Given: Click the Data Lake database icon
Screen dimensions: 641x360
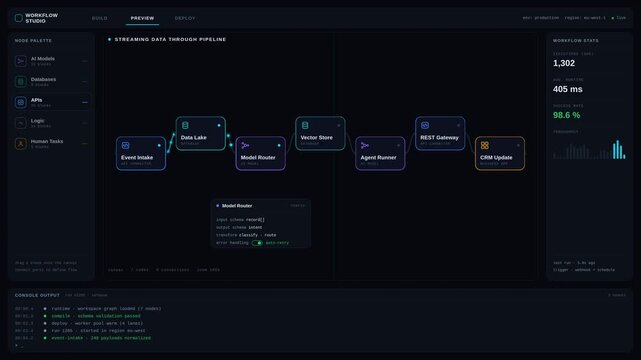Looking at the screenshot, I should pyautogui.click(x=185, y=125).
